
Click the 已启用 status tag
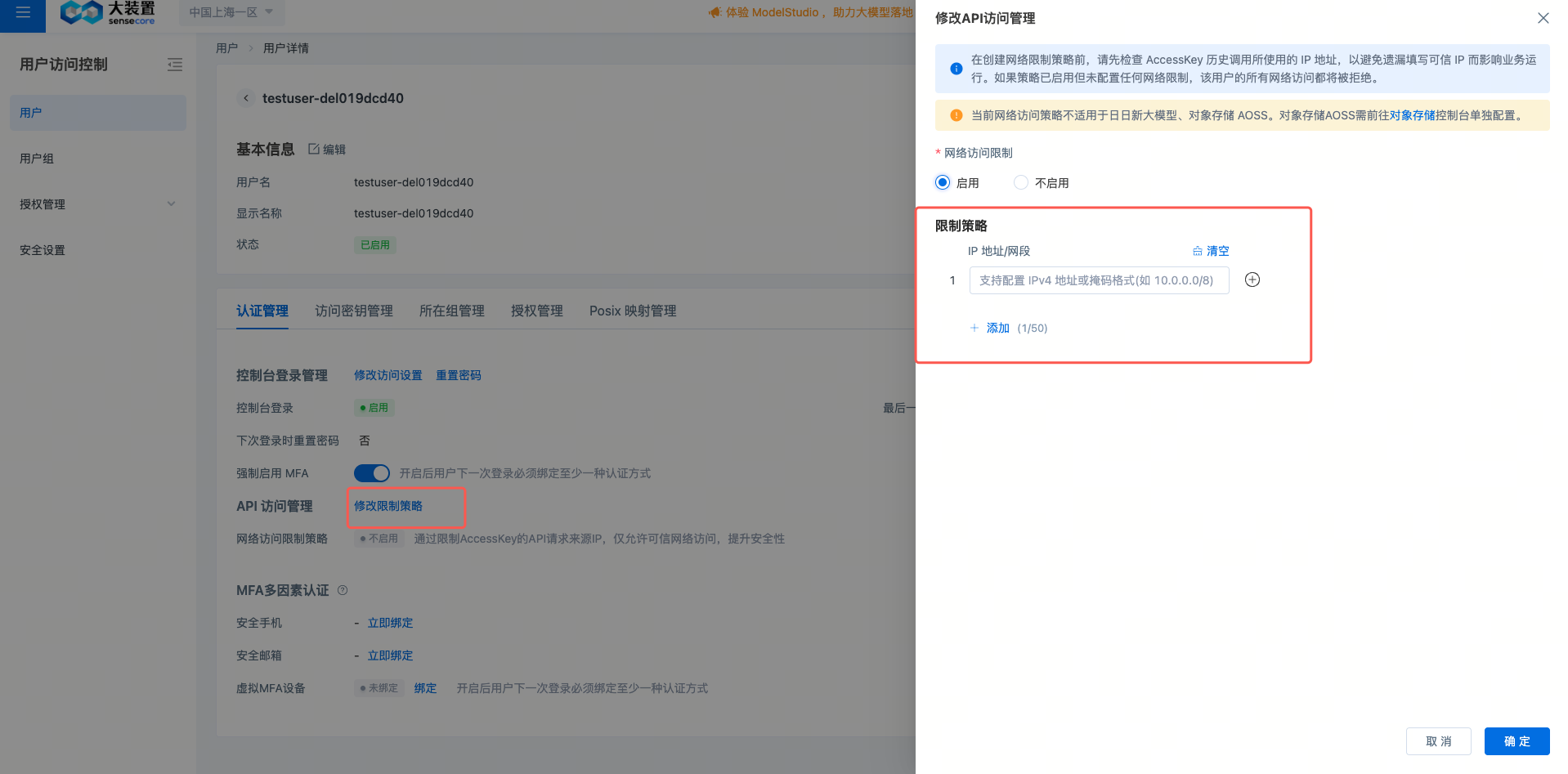click(375, 244)
